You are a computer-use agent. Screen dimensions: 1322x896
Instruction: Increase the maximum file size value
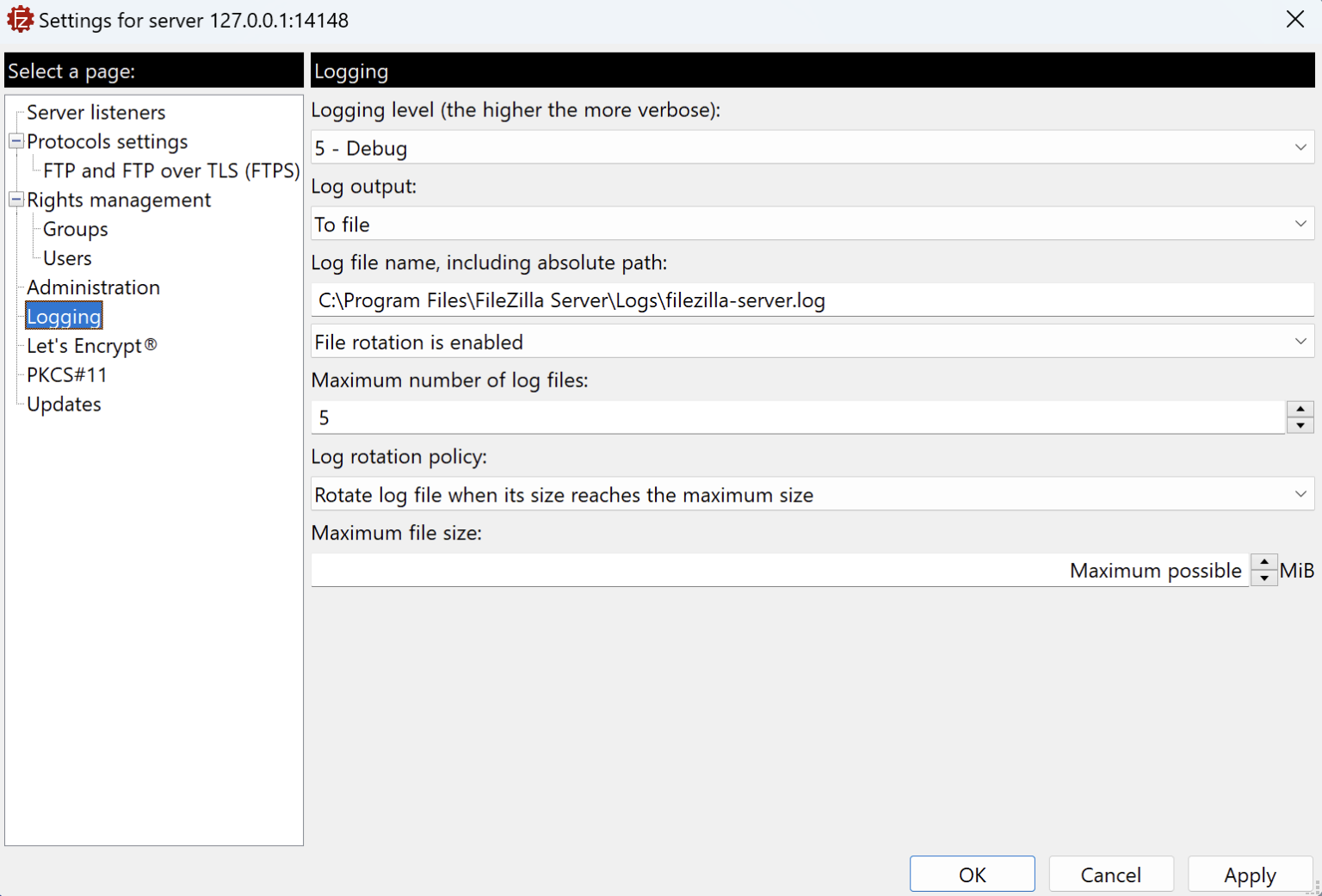coord(1263,562)
